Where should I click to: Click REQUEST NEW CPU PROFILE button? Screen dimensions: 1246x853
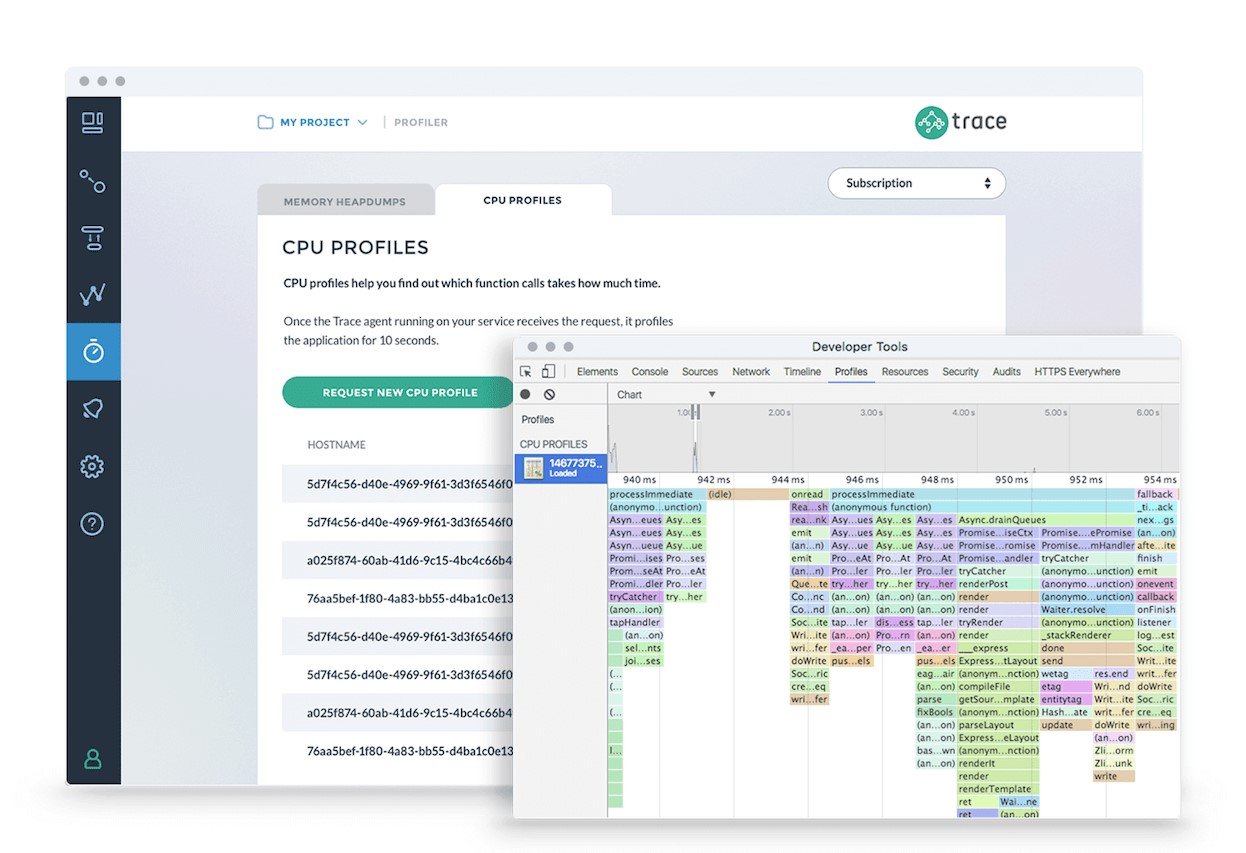coord(399,392)
